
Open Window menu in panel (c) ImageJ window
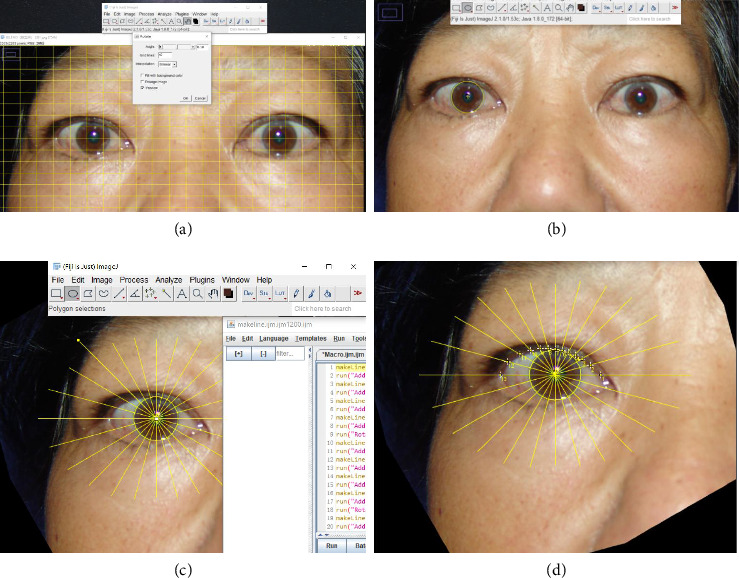click(x=236, y=280)
